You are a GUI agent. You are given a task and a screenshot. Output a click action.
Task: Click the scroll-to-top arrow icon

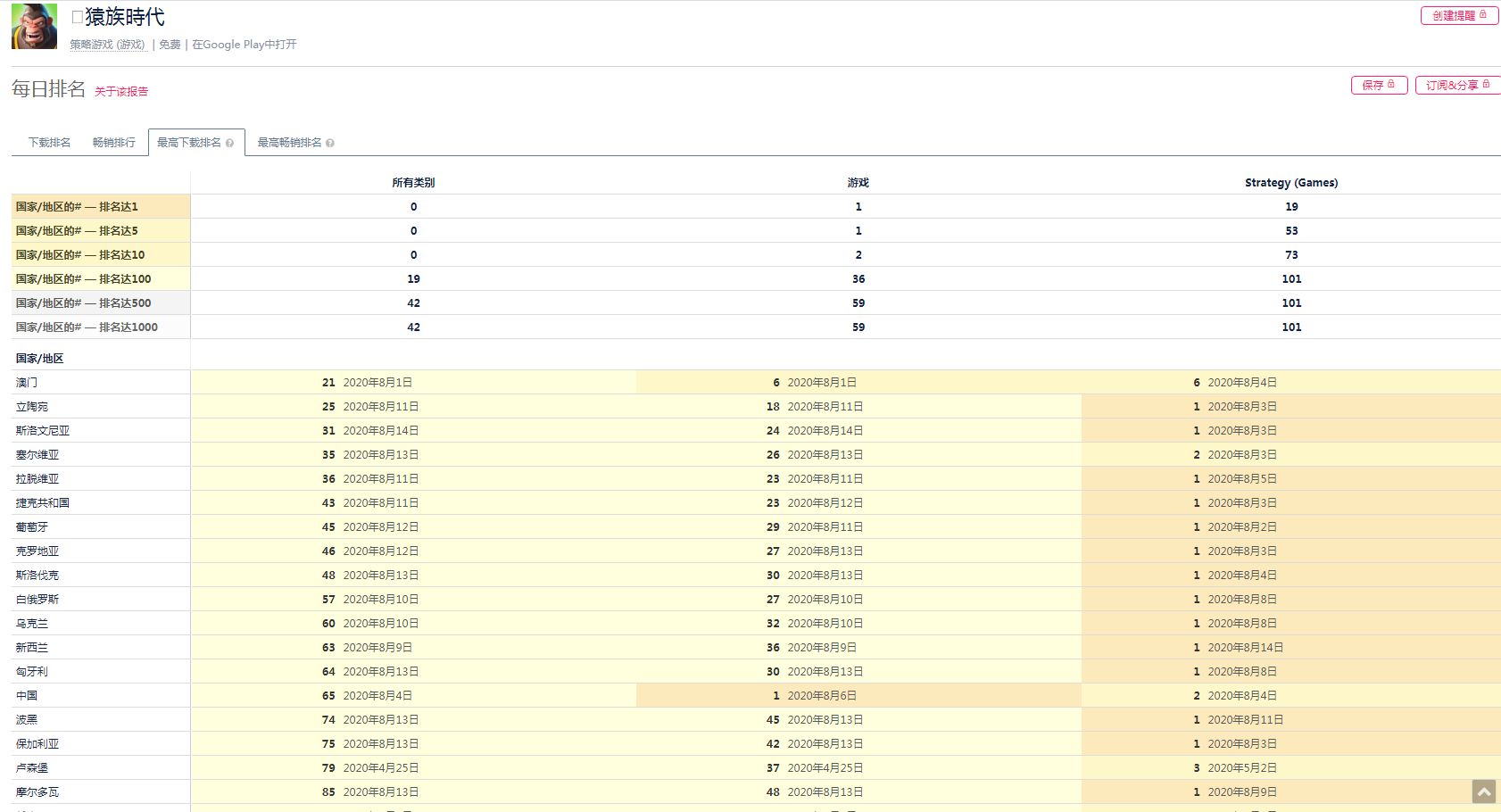tap(1483, 791)
